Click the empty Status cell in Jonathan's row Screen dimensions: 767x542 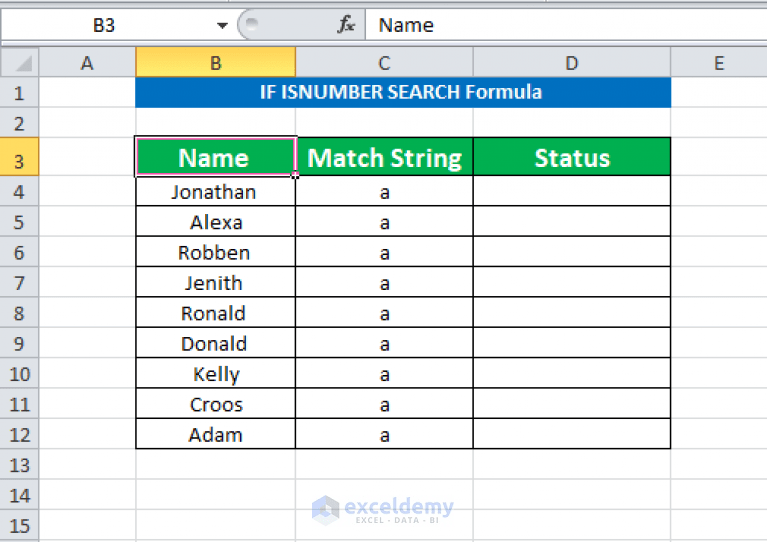pos(572,191)
